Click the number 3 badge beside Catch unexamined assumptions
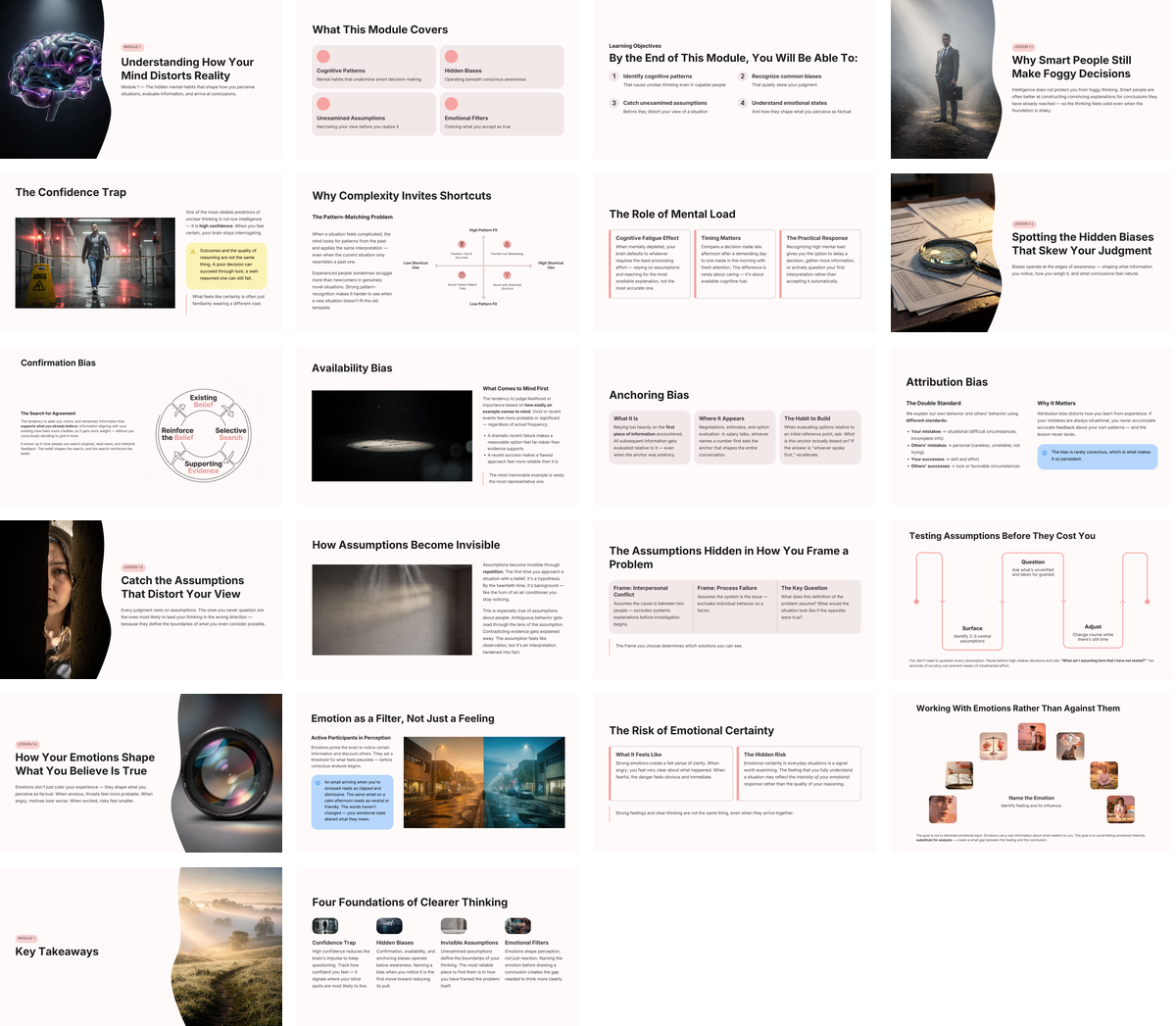 (614, 103)
